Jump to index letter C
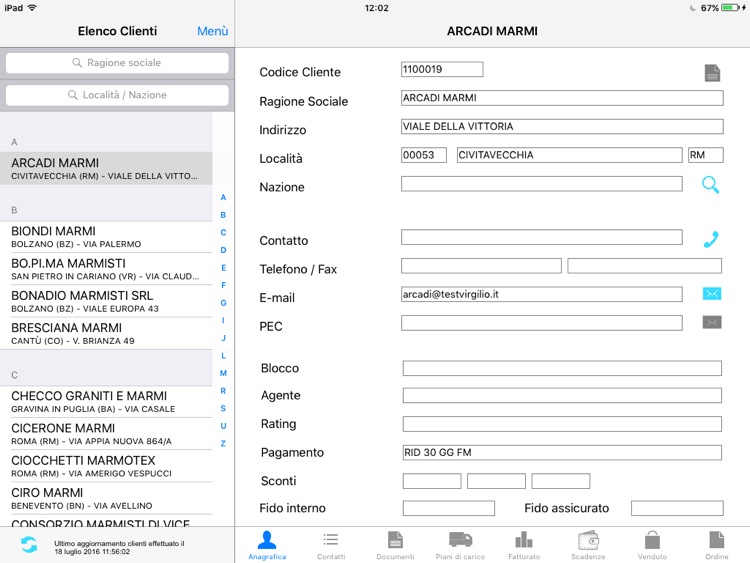The height and width of the screenshot is (563, 750). click(x=223, y=232)
